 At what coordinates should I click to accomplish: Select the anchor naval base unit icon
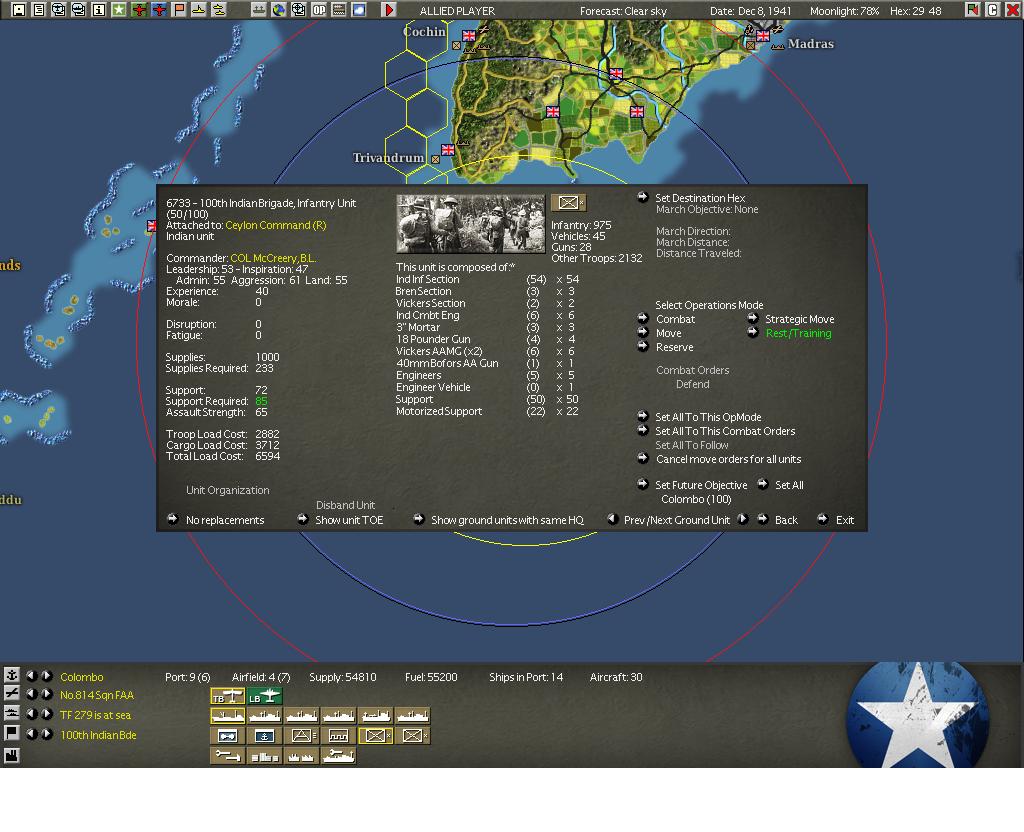pyautogui.click(x=264, y=736)
